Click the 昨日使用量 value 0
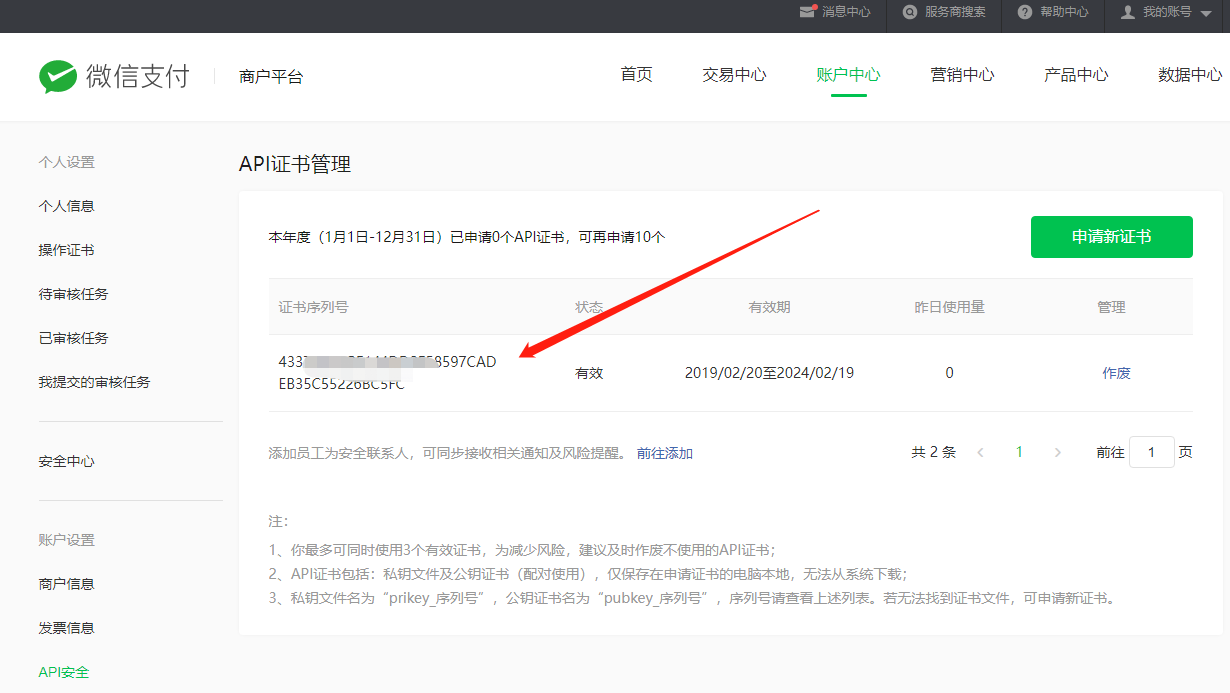 tap(949, 373)
